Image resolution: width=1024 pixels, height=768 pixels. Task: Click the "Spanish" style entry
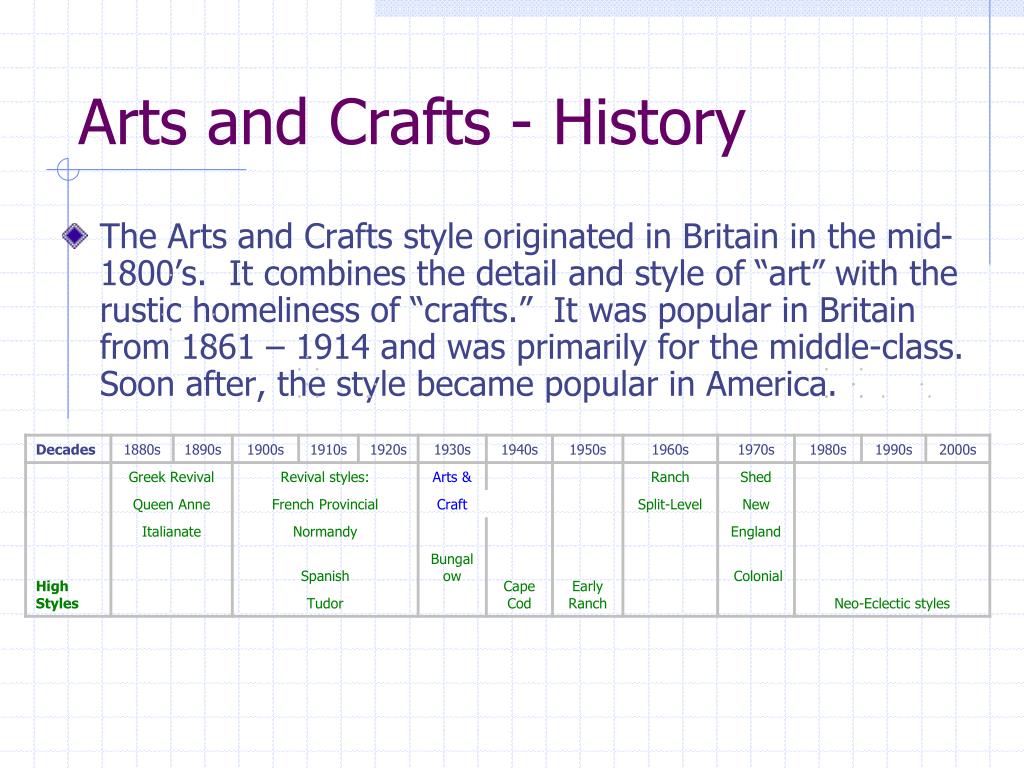325,577
